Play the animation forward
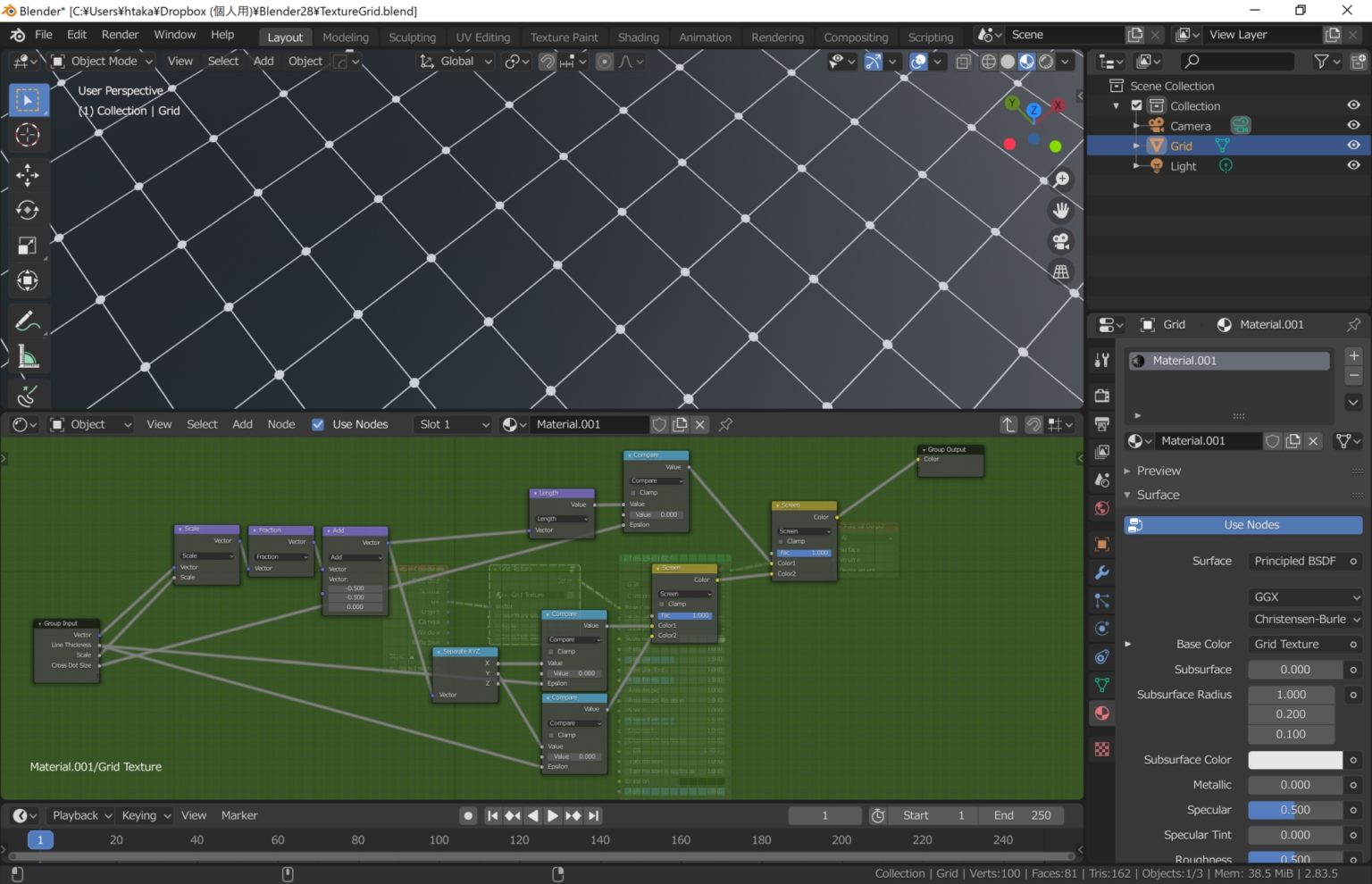Image resolution: width=1372 pixels, height=884 pixels. point(553,815)
